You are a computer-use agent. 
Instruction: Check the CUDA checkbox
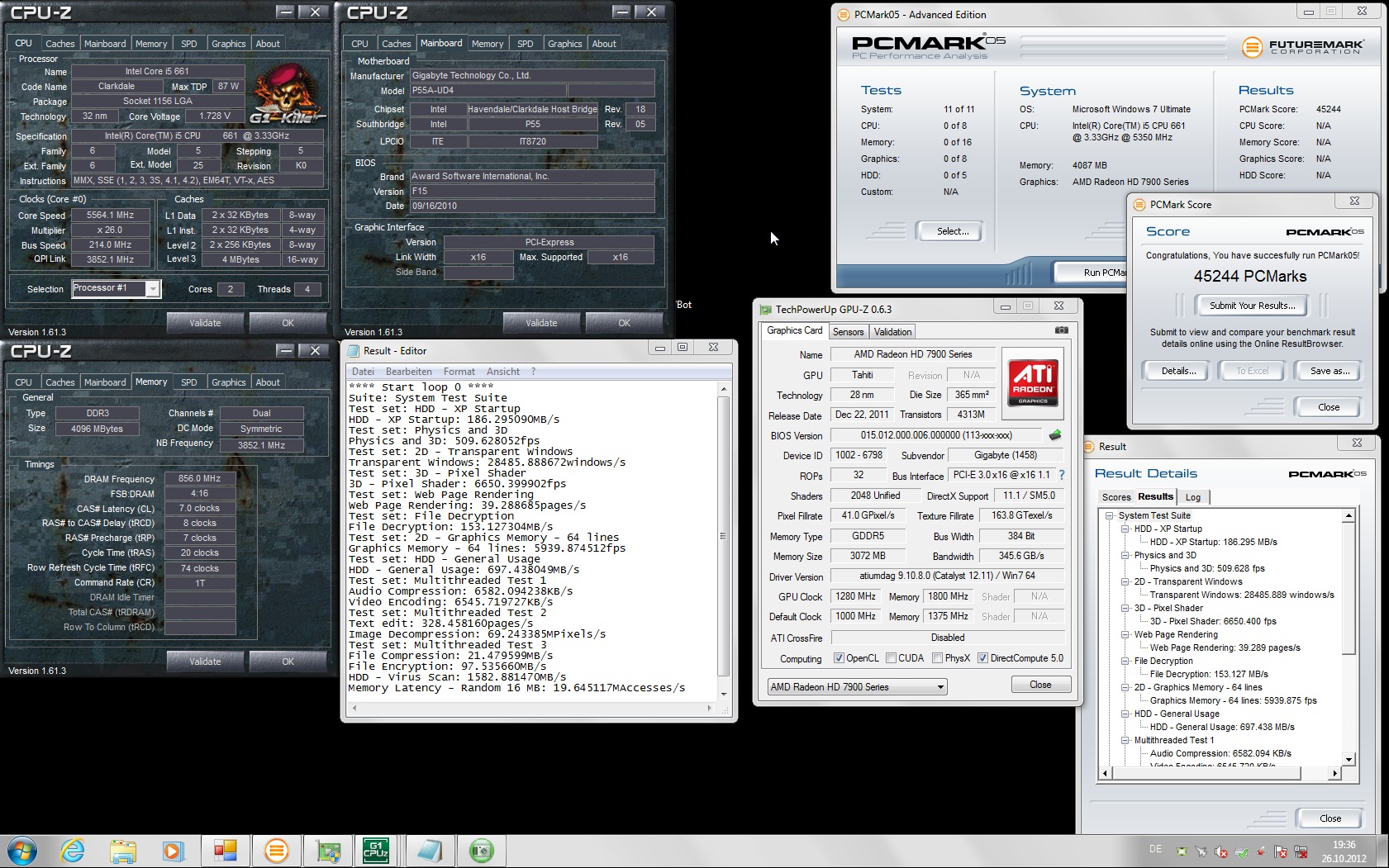click(891, 658)
